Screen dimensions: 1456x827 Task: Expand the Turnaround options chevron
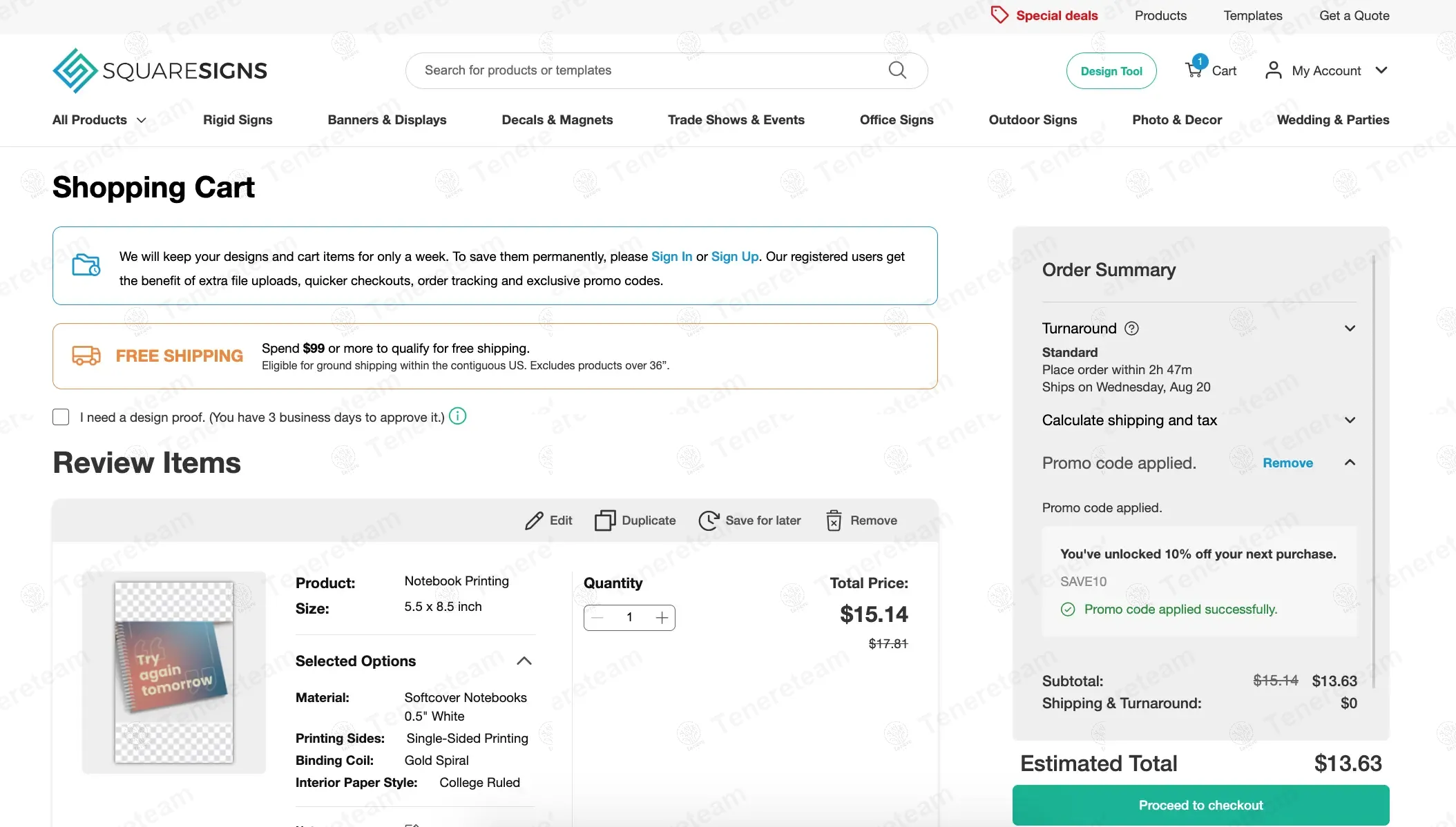(x=1350, y=329)
